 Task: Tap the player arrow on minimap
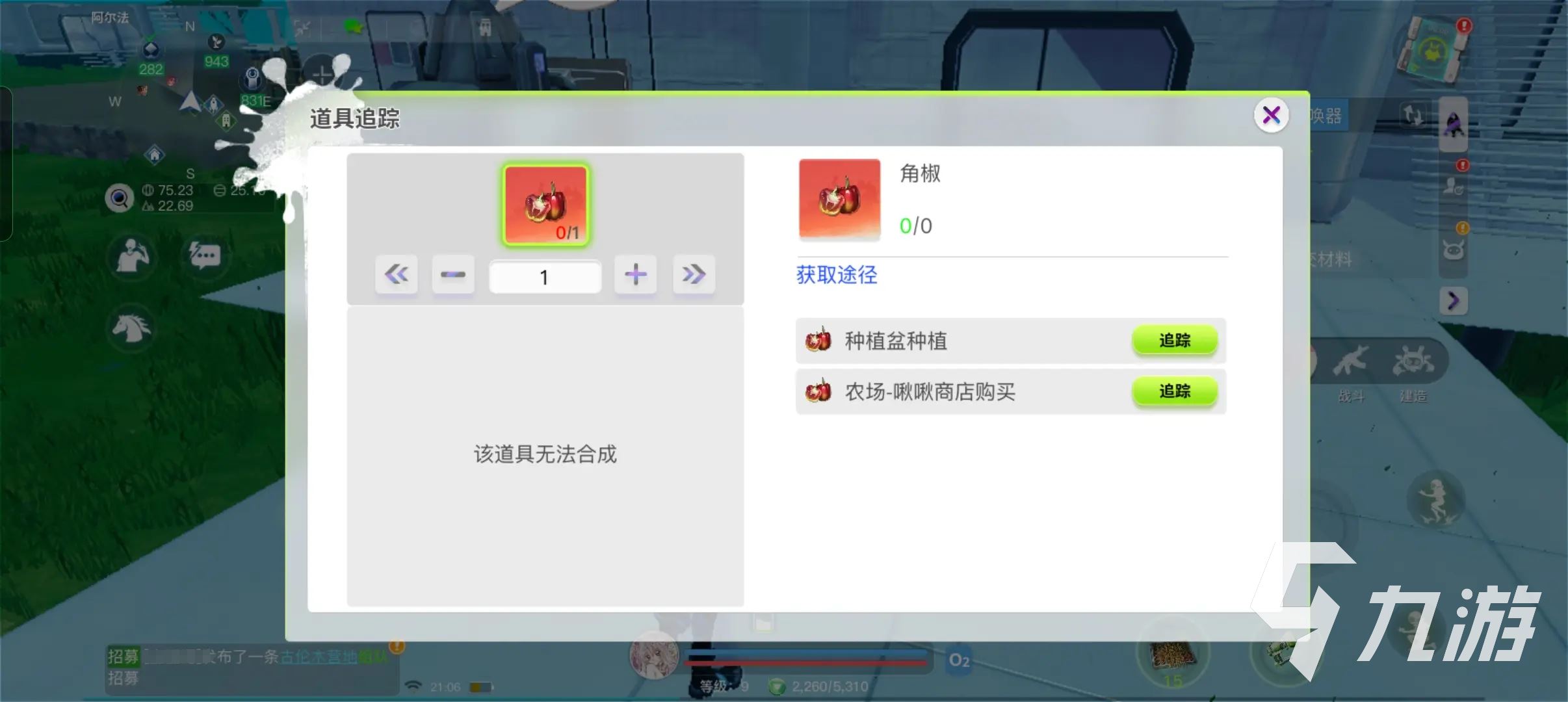(190, 103)
